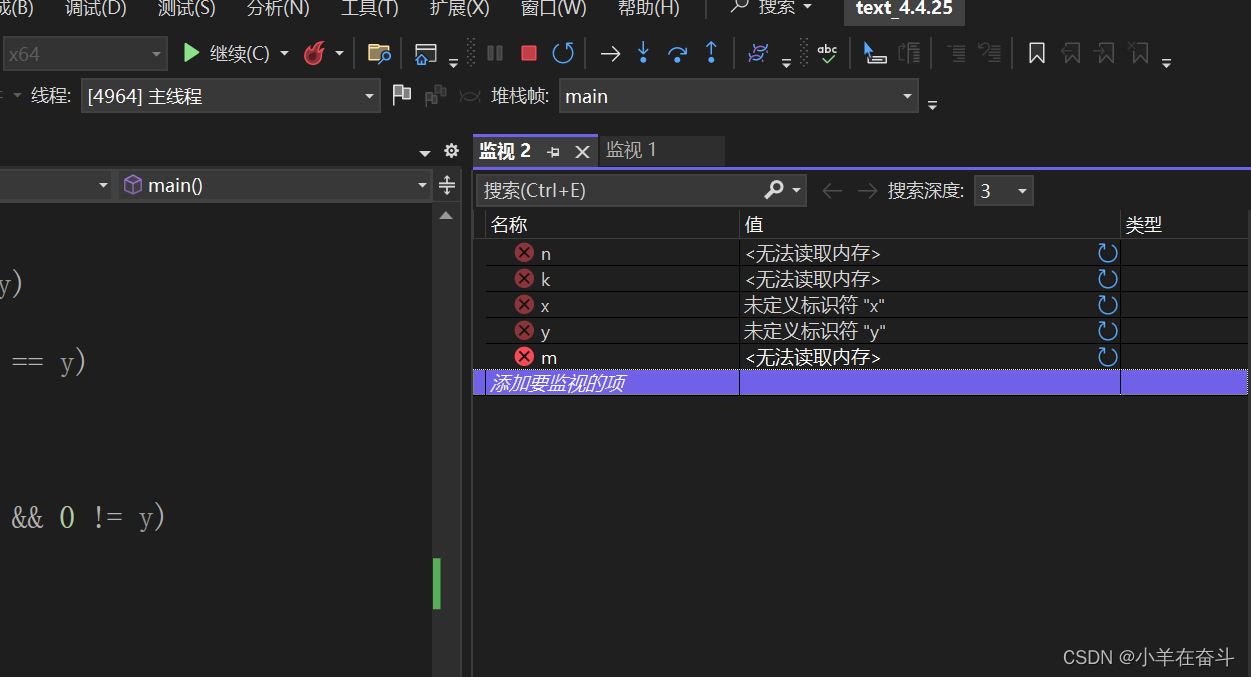Click the Pause debugging icon
Image resolution: width=1251 pixels, height=677 pixels.
(x=495, y=53)
